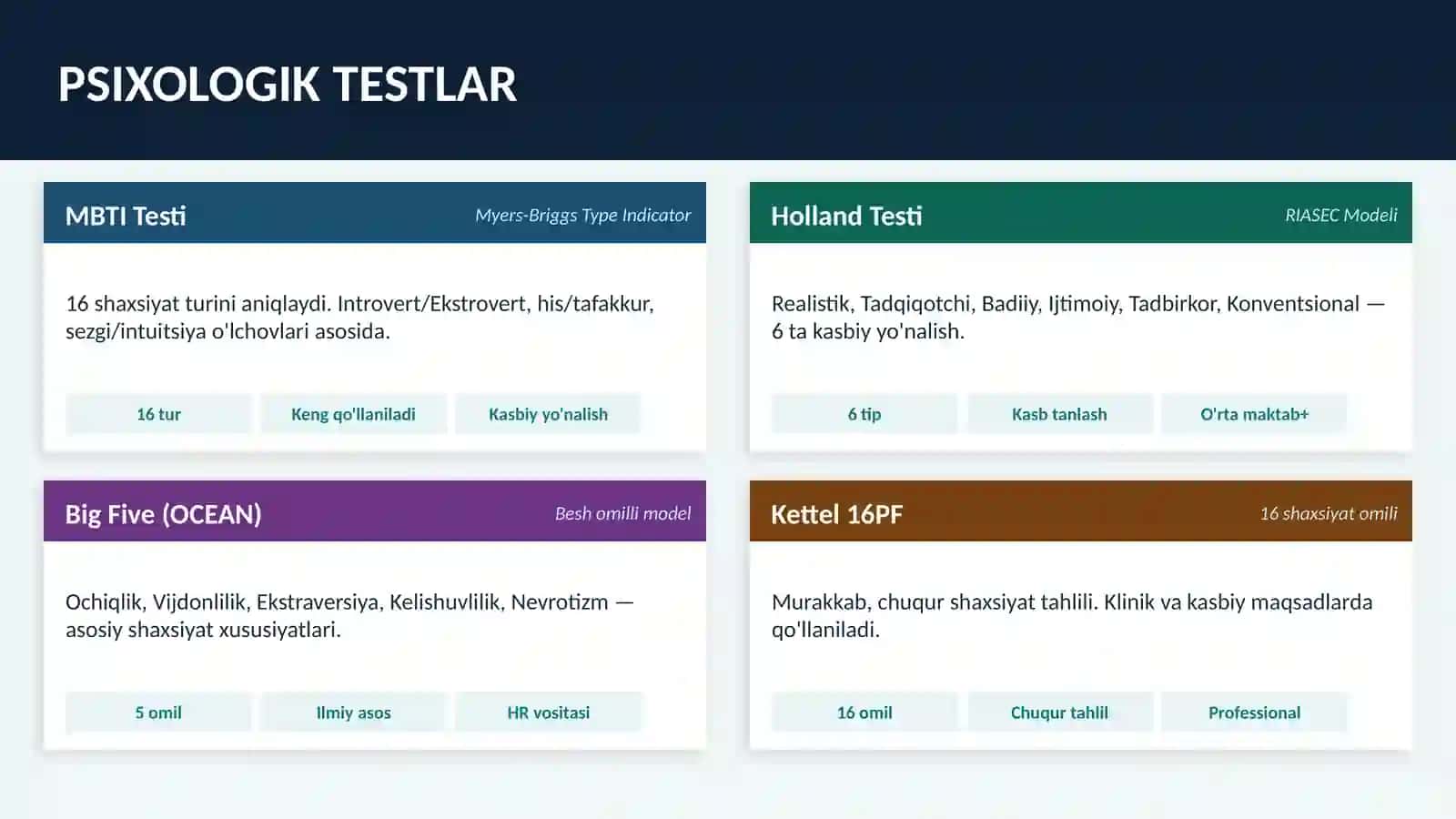Click the Myers-Briggs Type Indicator subtitle
This screenshot has height=819, width=1456.
582,215
